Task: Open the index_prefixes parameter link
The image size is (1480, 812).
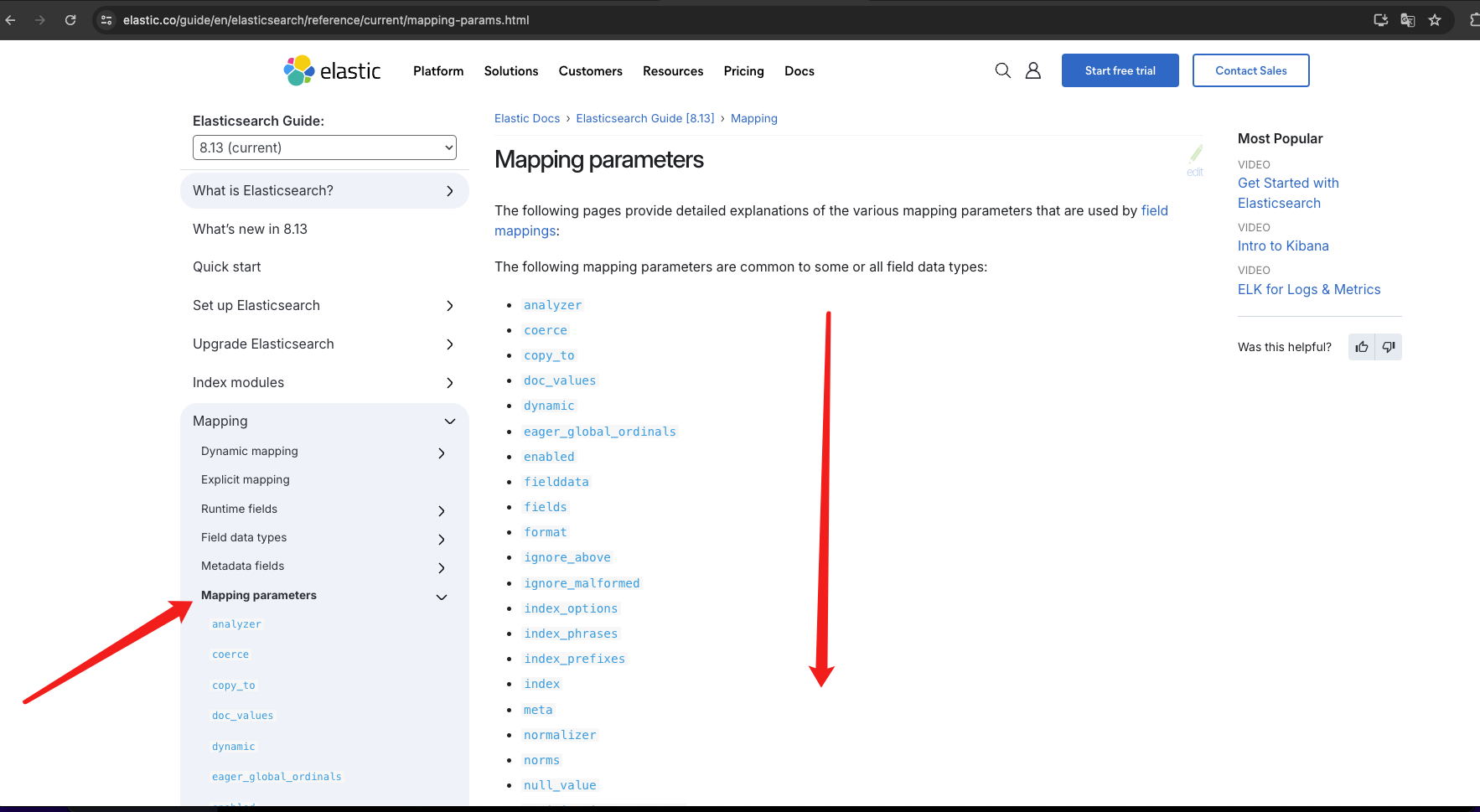Action: click(574, 659)
